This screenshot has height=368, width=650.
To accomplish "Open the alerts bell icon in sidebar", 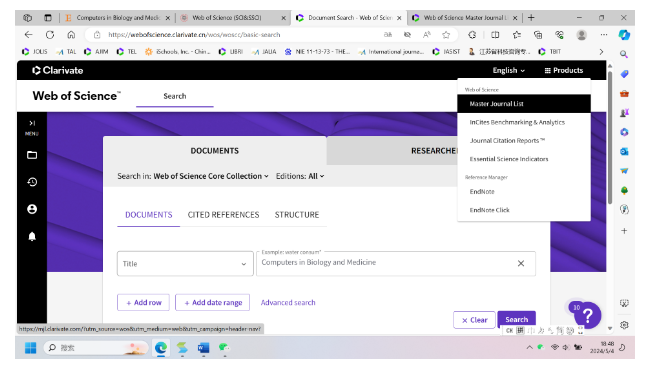I will pos(32,236).
